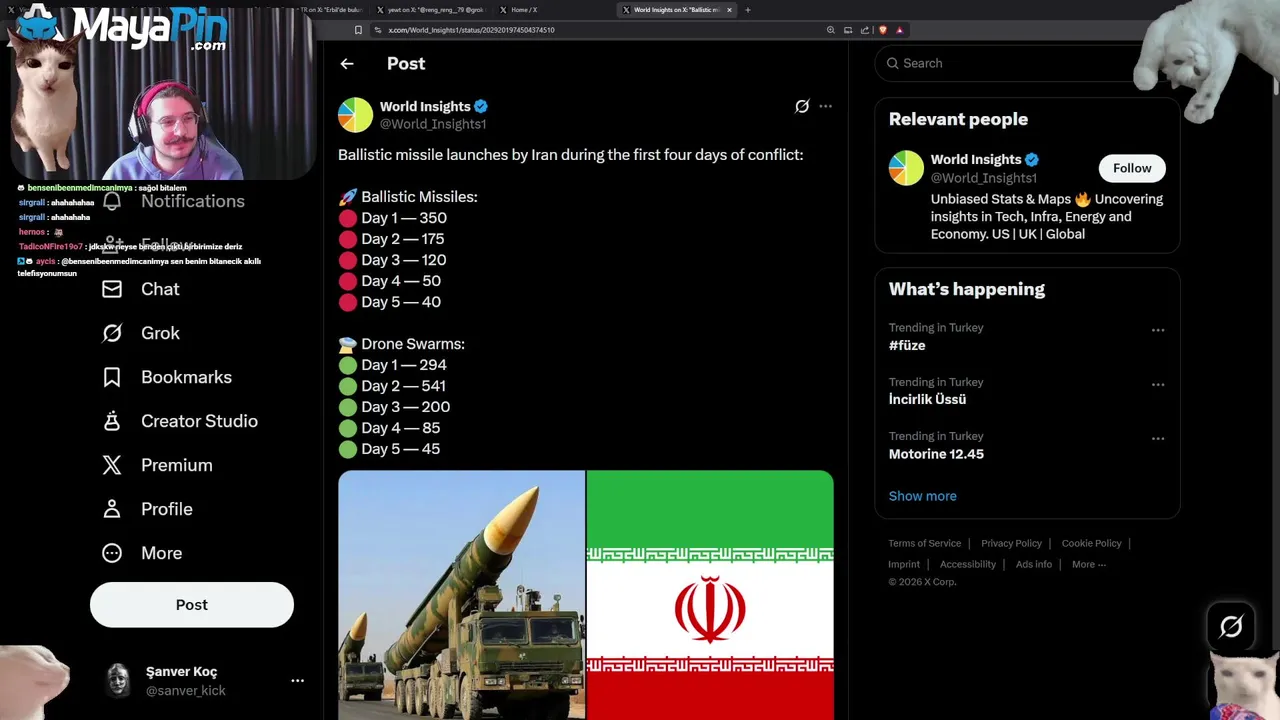Click the Notifications bell icon in sidebar

click(112, 201)
